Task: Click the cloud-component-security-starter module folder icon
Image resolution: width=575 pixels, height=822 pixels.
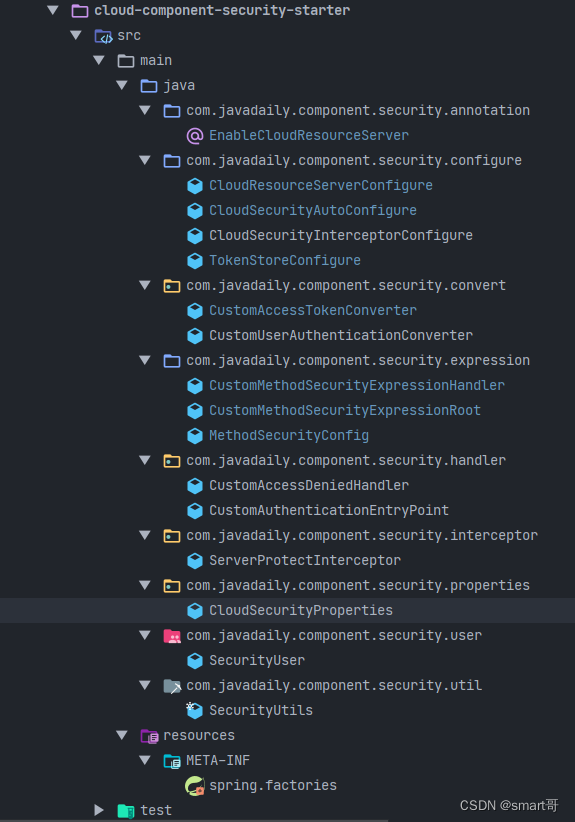Action: tap(80, 10)
